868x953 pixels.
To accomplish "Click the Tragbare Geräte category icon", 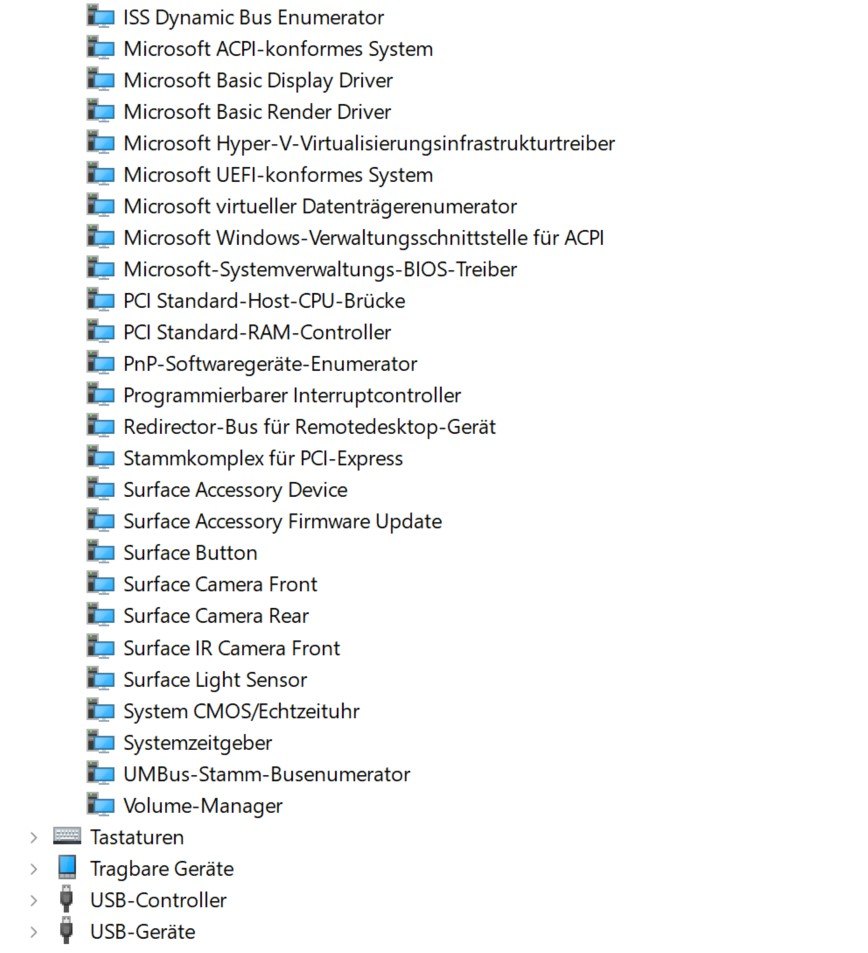I will 67,869.
